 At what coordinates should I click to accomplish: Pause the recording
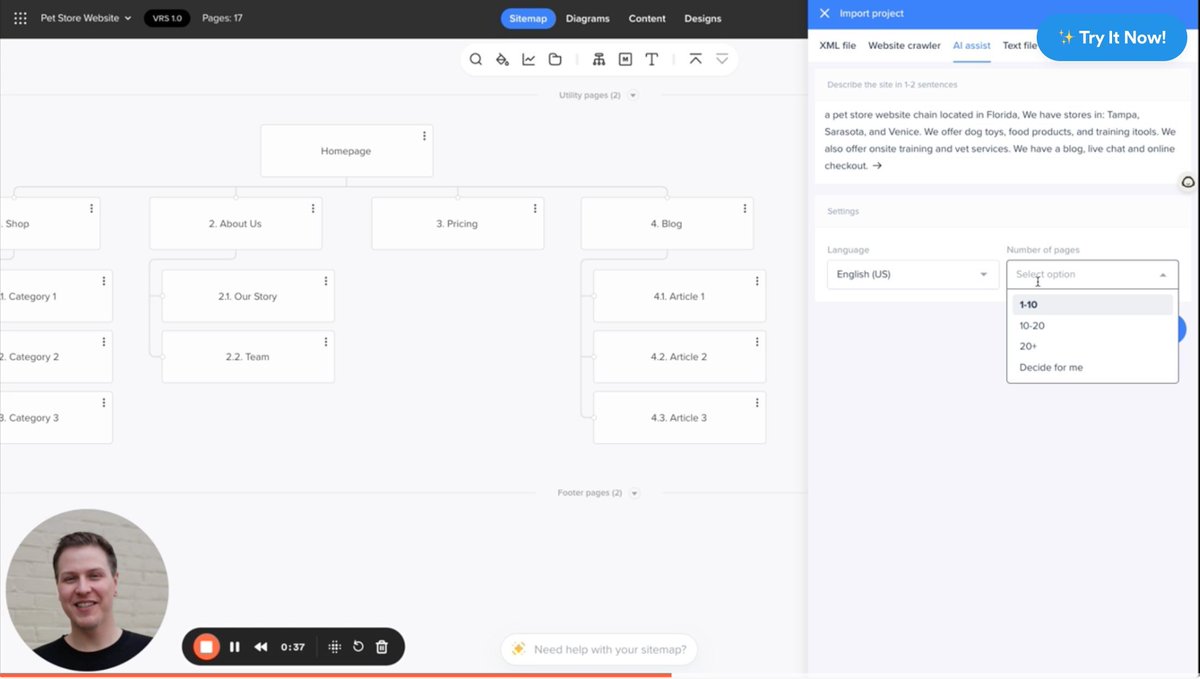point(234,647)
